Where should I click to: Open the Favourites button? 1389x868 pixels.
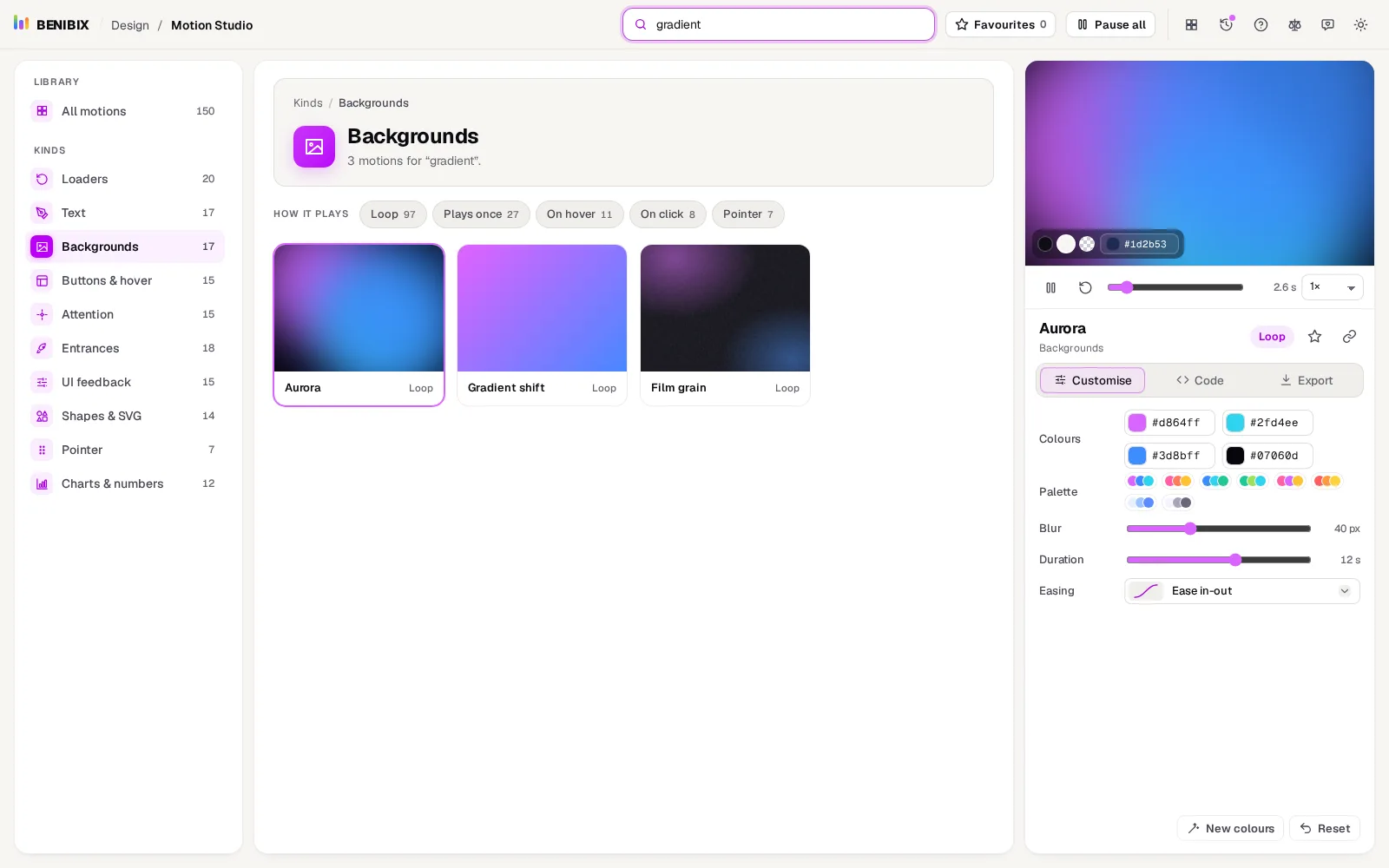1000,24
